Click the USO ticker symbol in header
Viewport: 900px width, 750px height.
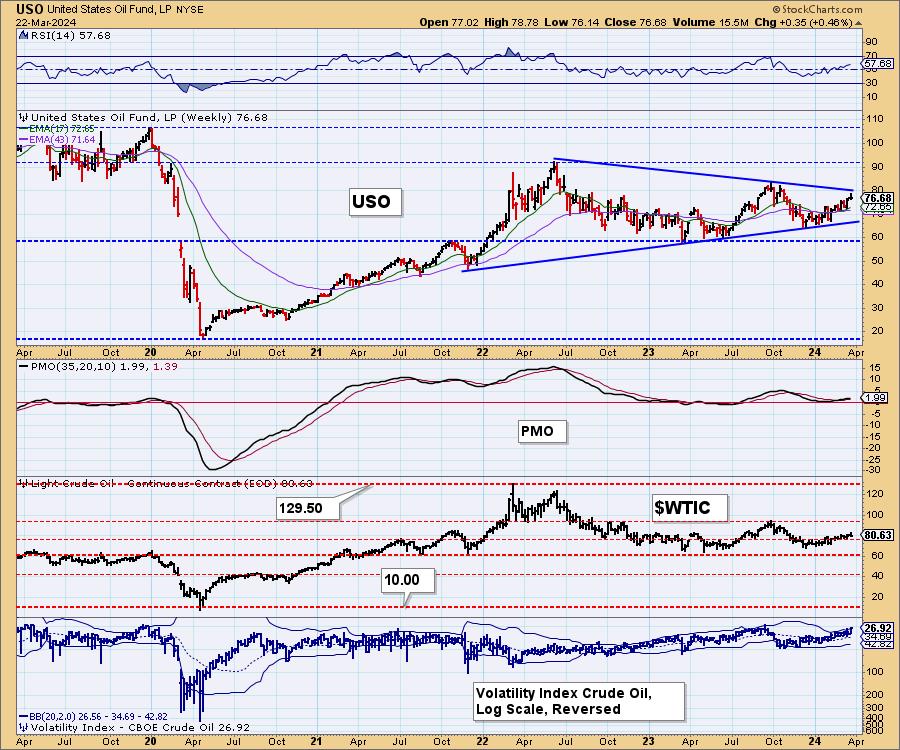(x=30, y=9)
